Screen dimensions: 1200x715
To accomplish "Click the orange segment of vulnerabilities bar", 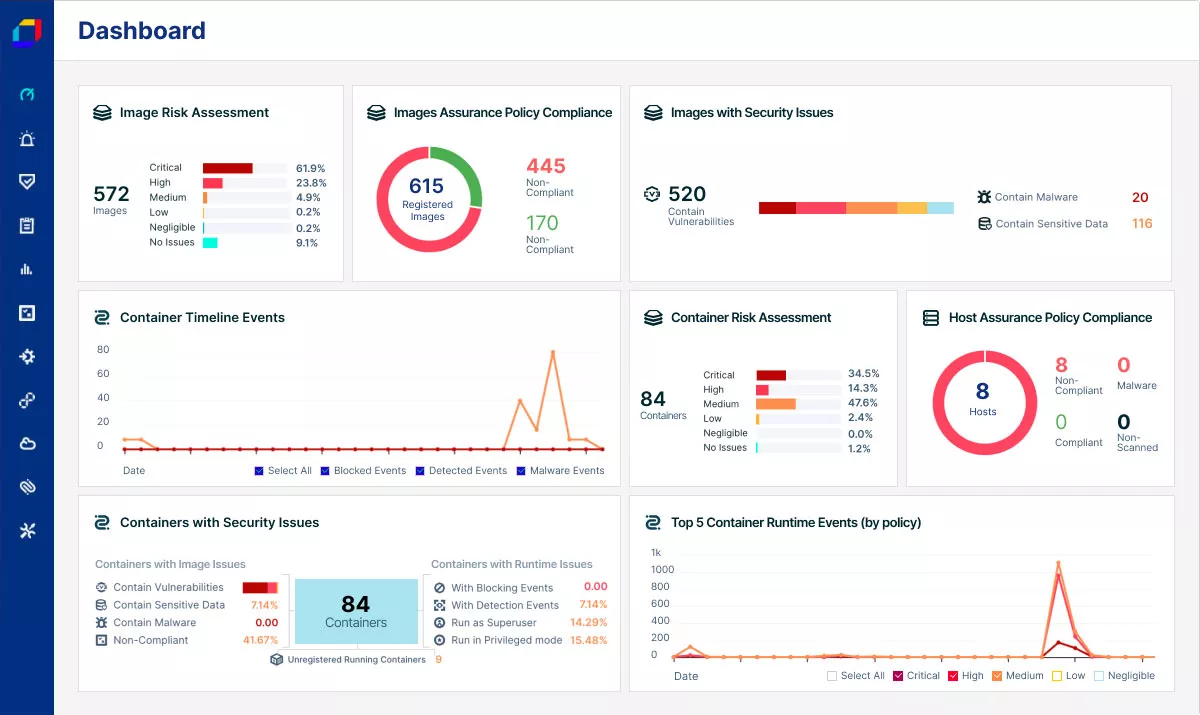I will point(871,208).
